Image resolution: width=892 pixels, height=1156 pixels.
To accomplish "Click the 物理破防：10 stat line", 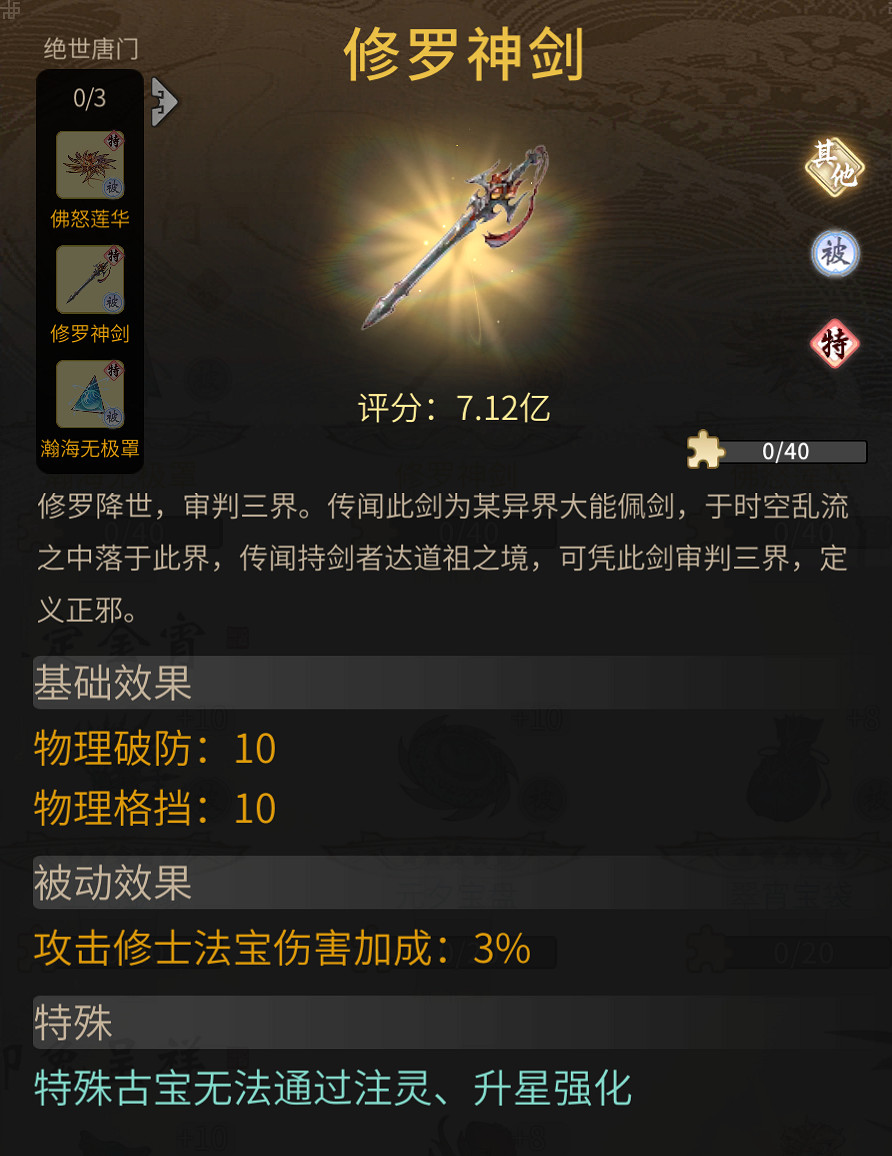I will 155,748.
